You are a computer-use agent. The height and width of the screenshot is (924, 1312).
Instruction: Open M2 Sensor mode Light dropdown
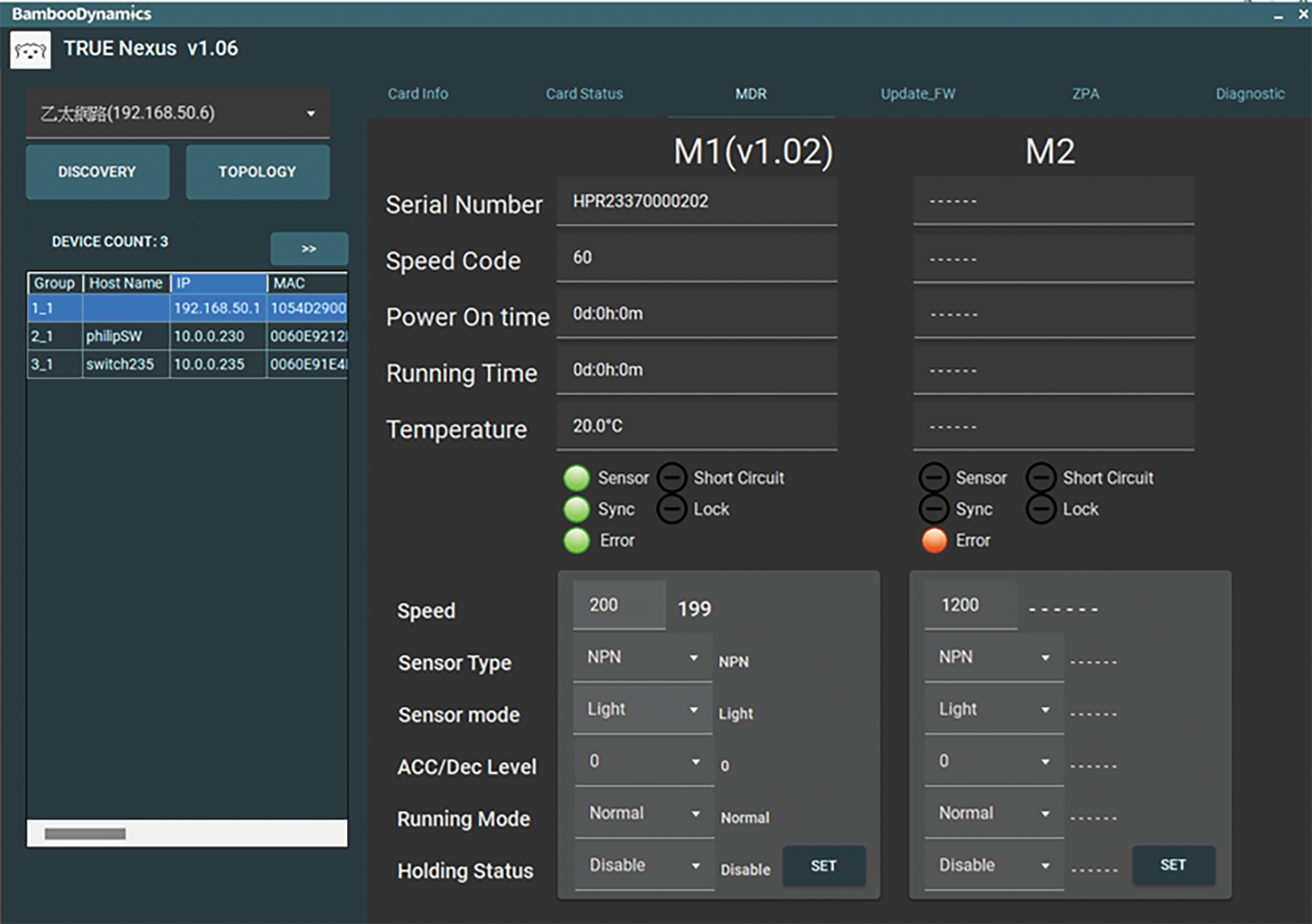994,709
